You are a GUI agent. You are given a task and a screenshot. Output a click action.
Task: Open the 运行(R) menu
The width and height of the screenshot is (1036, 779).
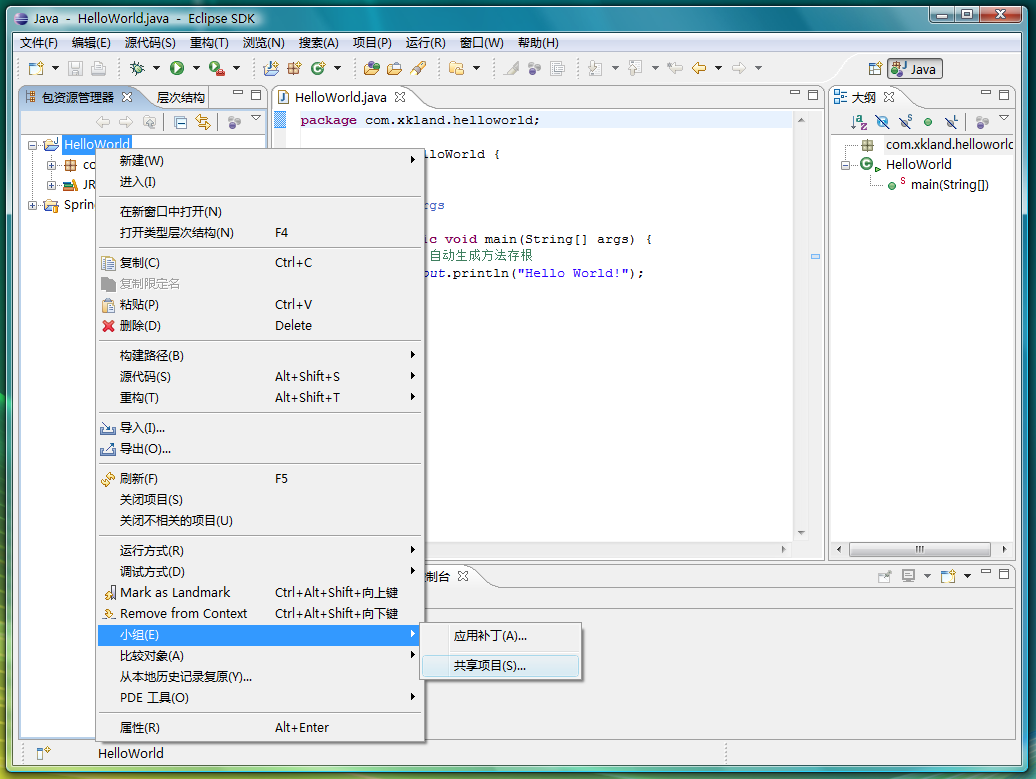pyautogui.click(x=426, y=43)
